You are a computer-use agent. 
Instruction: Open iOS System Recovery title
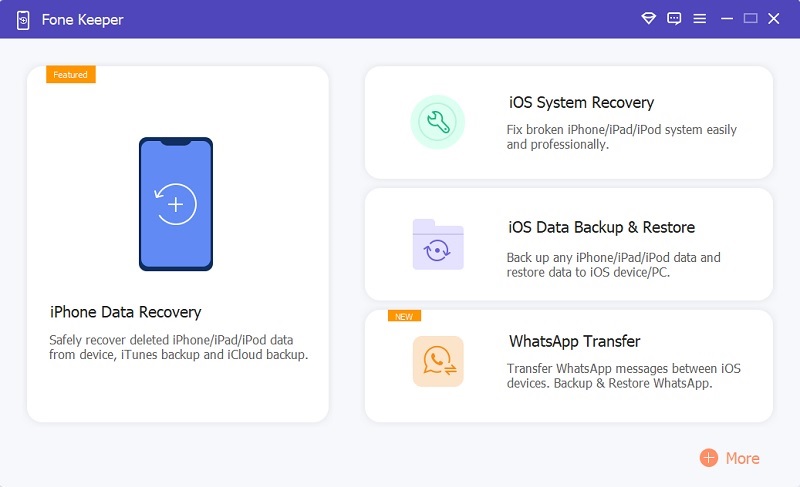[581, 102]
